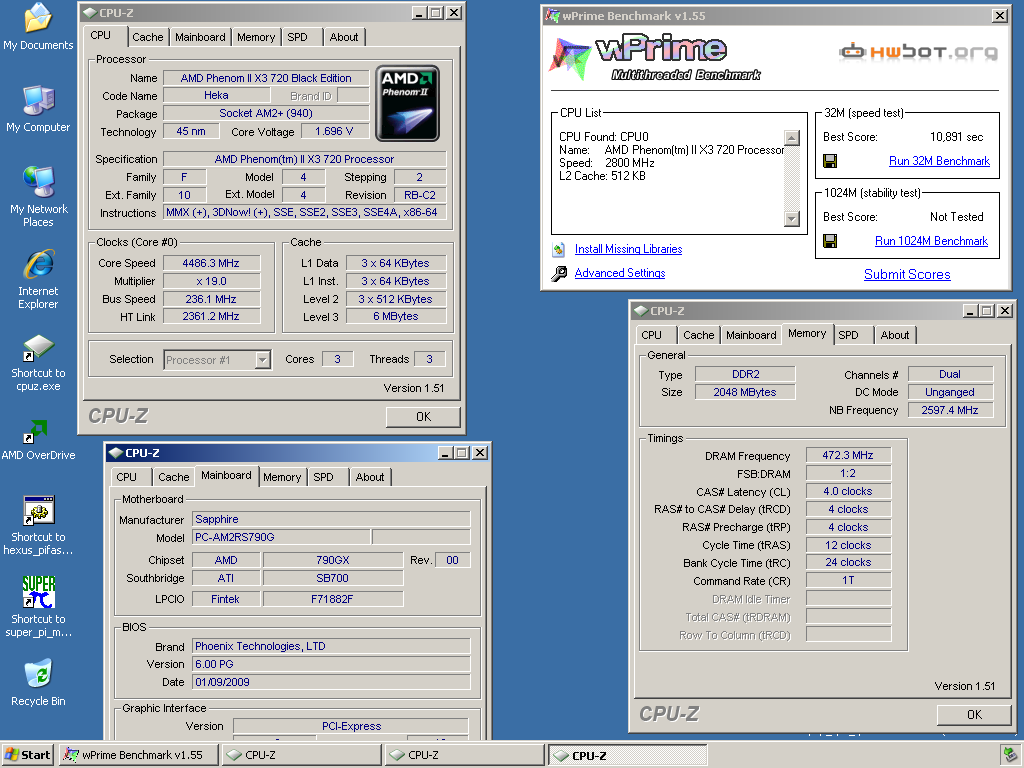The height and width of the screenshot is (768, 1024).
Task: Click DRAM Frequency value 472.3 MHz
Action: tap(848, 455)
